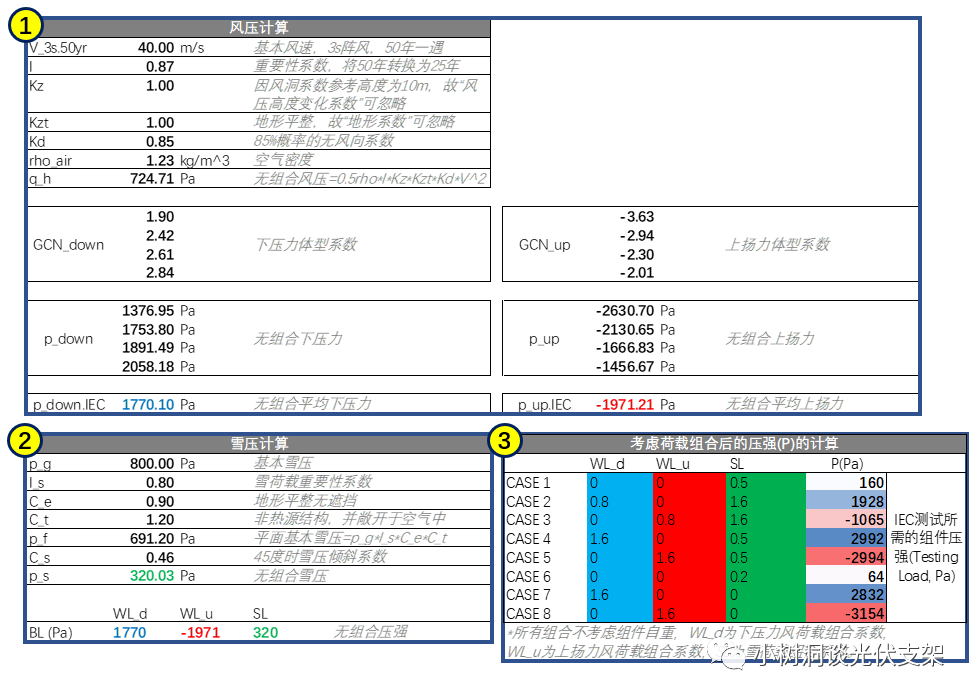This screenshot has height=698, width=976.
Task: Click the red WL_u cell for CASE 5
Action: (x=689, y=558)
